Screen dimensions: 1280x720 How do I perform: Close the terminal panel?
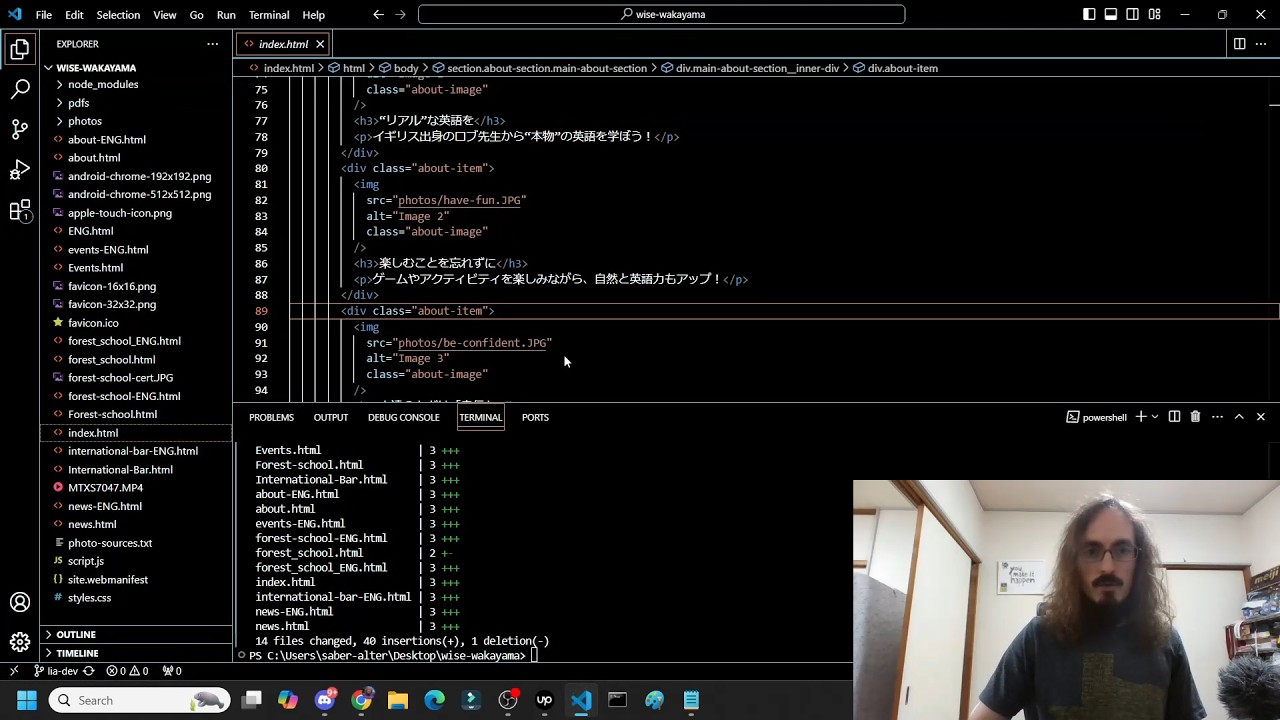pyautogui.click(x=1260, y=417)
